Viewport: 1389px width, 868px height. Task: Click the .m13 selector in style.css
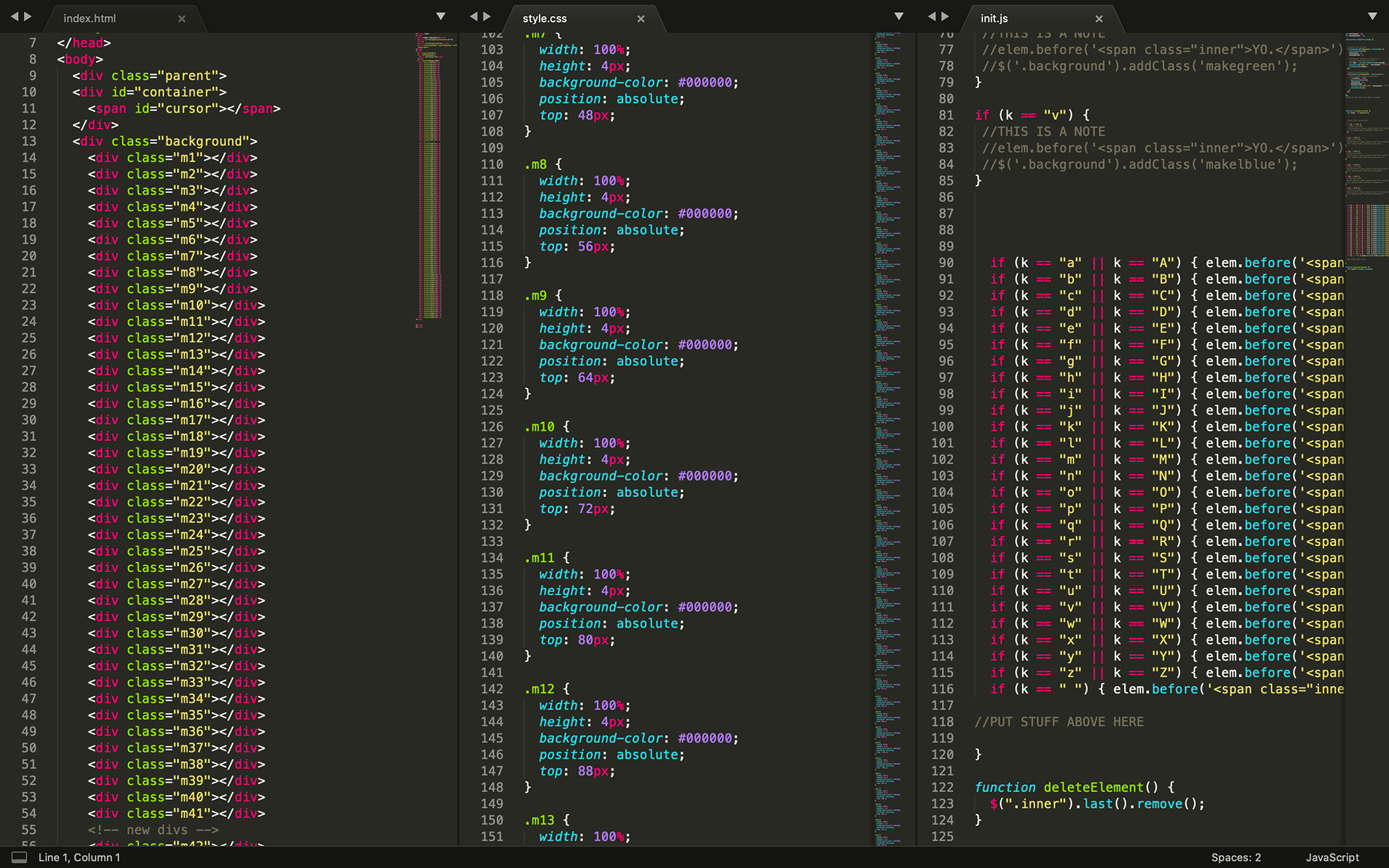[x=539, y=820]
